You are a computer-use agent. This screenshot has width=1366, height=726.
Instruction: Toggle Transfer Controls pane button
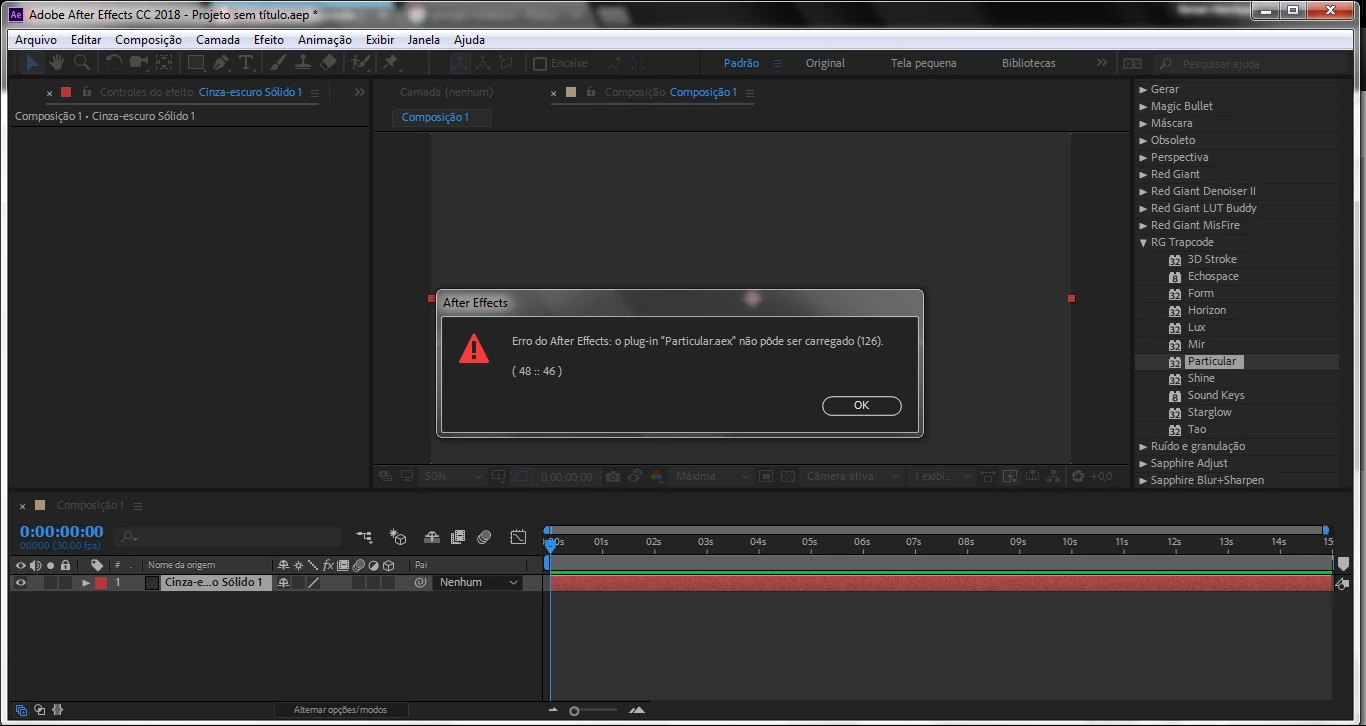click(x=39, y=710)
